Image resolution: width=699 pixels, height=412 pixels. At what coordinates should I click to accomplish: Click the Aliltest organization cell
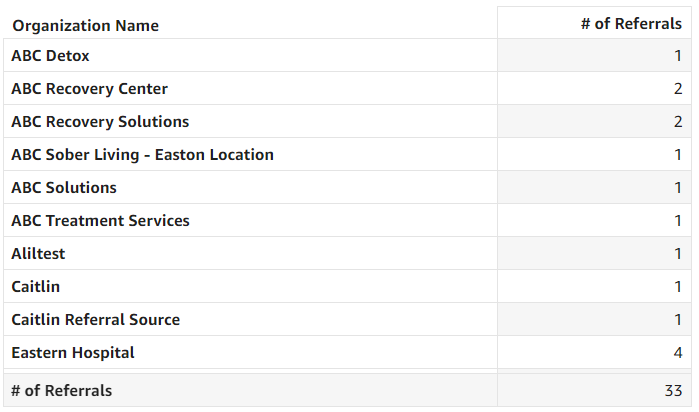click(x=38, y=254)
